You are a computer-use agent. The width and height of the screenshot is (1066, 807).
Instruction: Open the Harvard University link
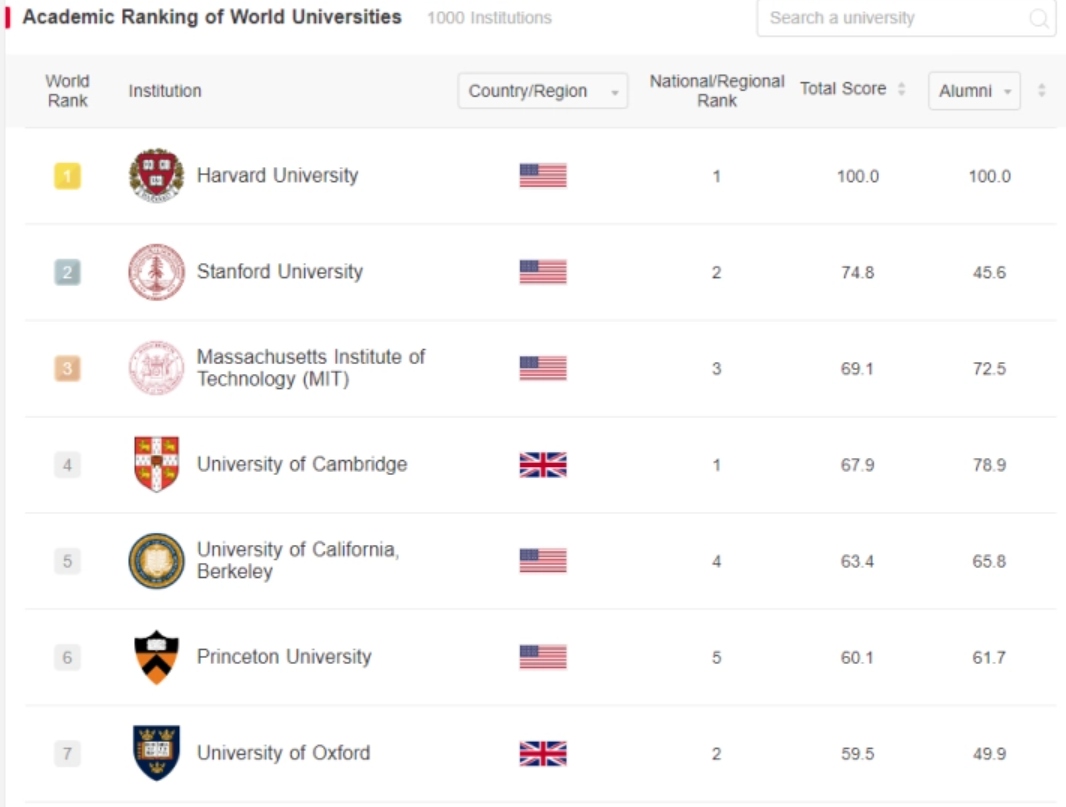point(277,176)
